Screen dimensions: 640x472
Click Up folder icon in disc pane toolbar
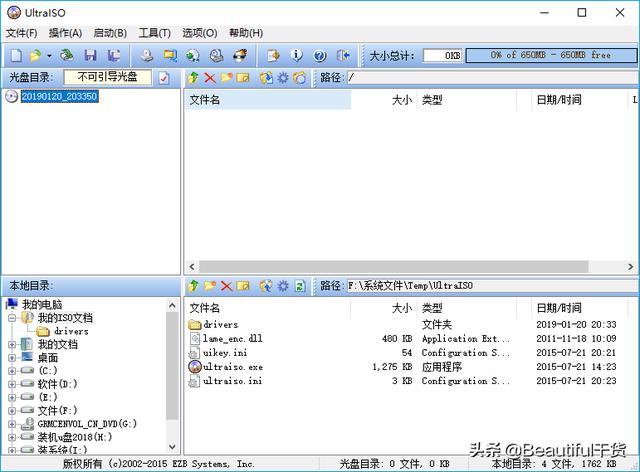[x=193, y=78]
